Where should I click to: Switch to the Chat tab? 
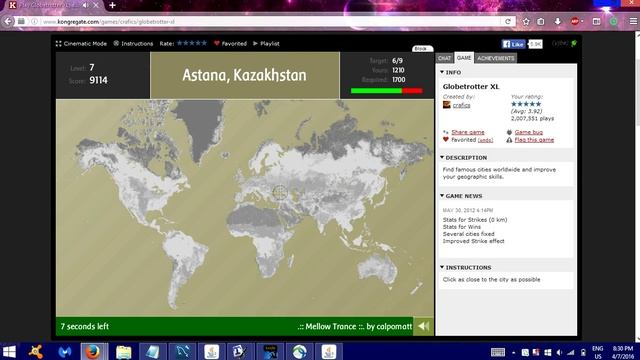(x=444, y=58)
